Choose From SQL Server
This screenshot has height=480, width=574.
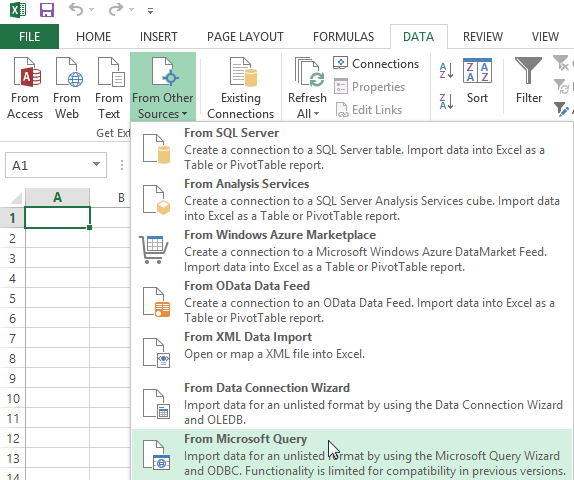click(x=352, y=149)
